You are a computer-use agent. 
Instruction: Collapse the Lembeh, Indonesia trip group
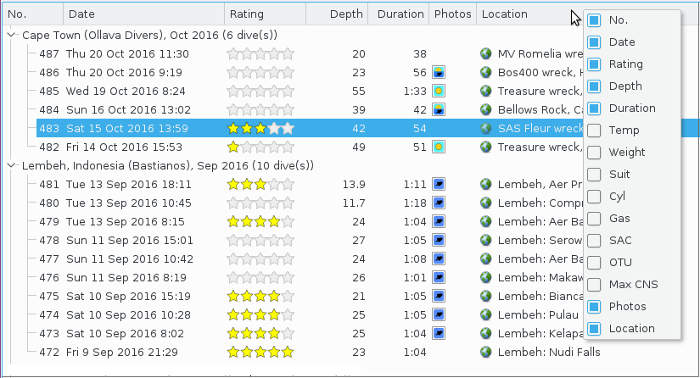[x=11, y=166]
